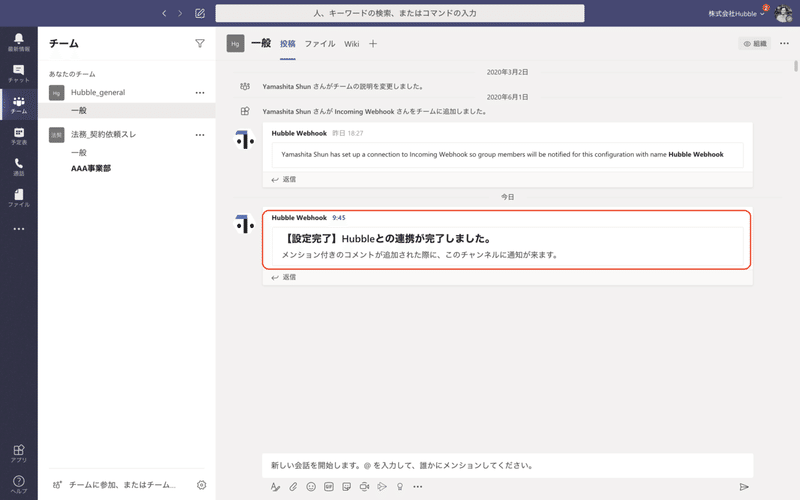
Task: Switch to the Wiki tab
Action: (352, 44)
